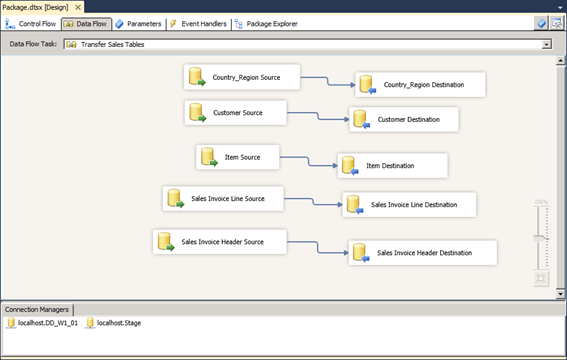
Task: Open the Parameters tab
Action: [138, 24]
